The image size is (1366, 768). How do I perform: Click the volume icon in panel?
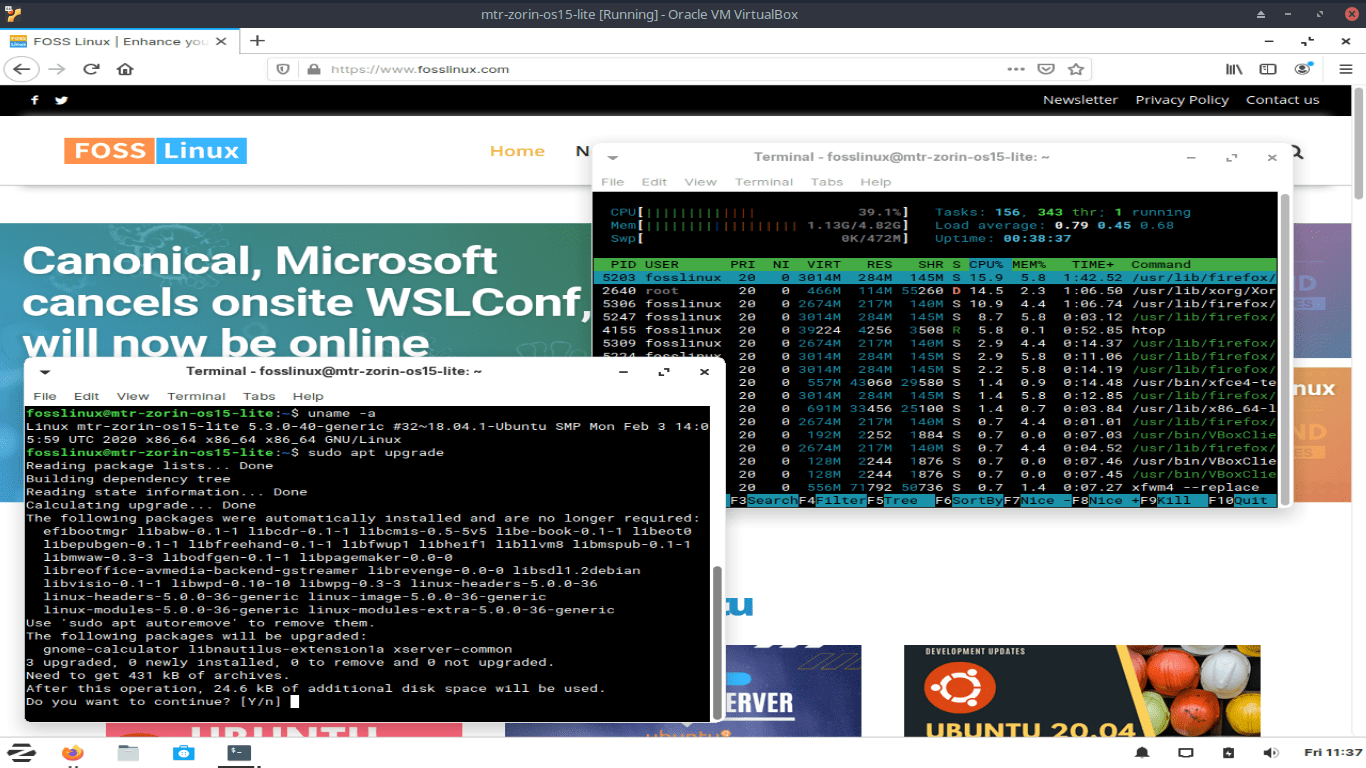[x=1271, y=753]
